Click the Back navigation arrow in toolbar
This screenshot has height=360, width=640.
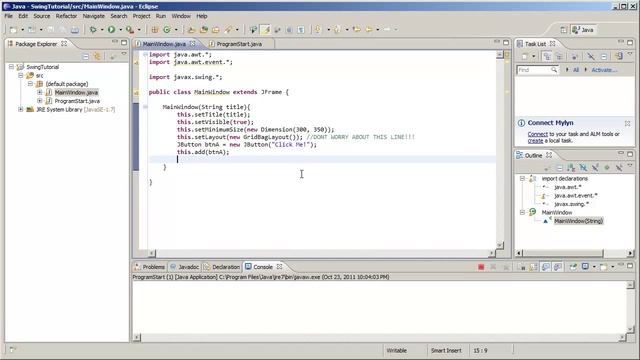pos(369,29)
